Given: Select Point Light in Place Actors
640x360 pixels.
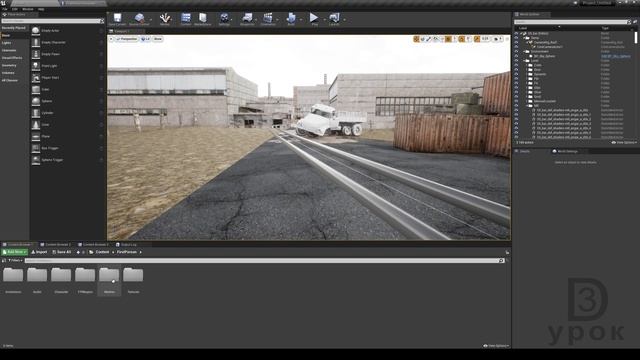Looking at the screenshot, I should pos(67,66).
